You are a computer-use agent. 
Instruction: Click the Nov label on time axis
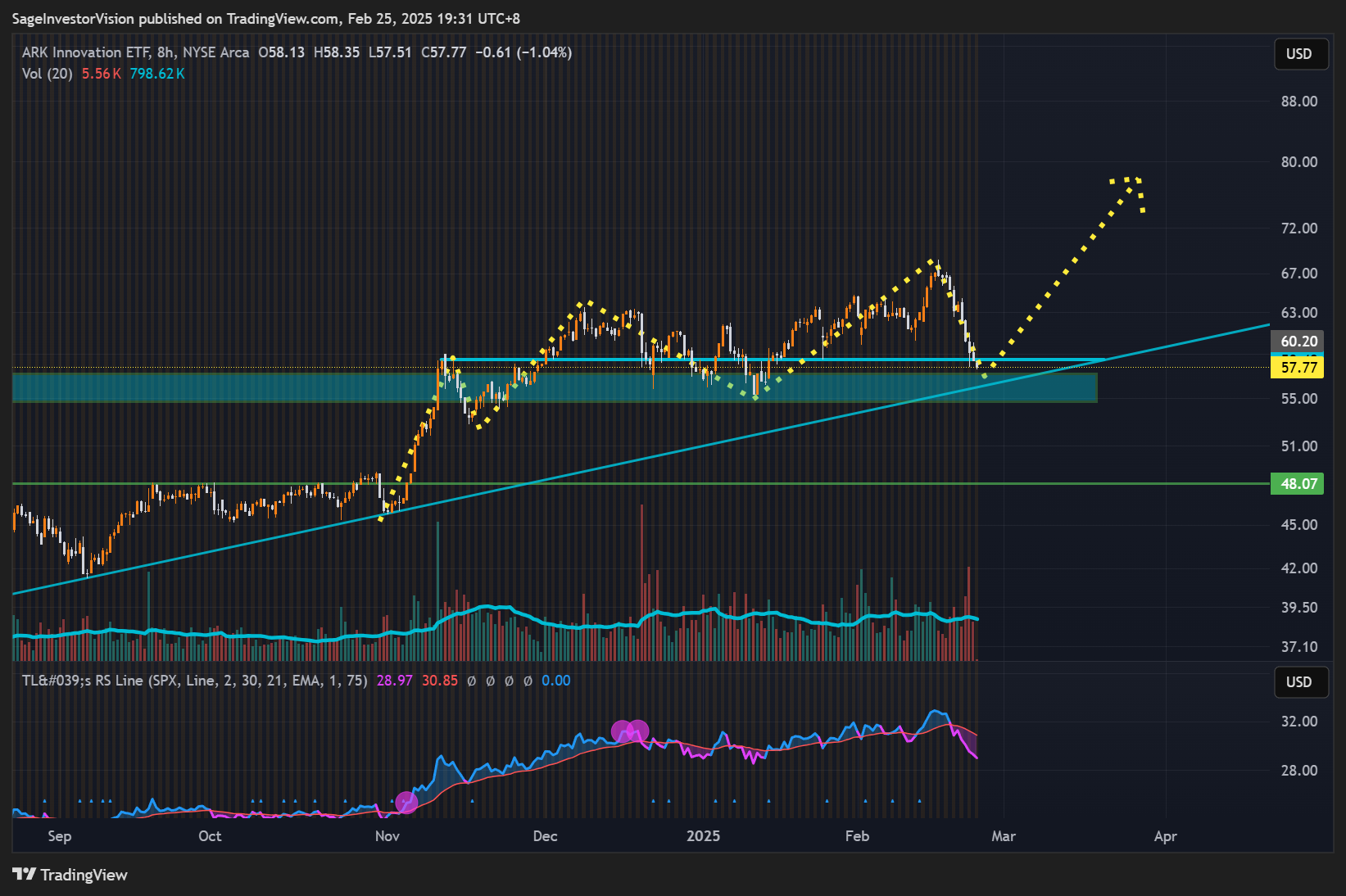tap(387, 836)
